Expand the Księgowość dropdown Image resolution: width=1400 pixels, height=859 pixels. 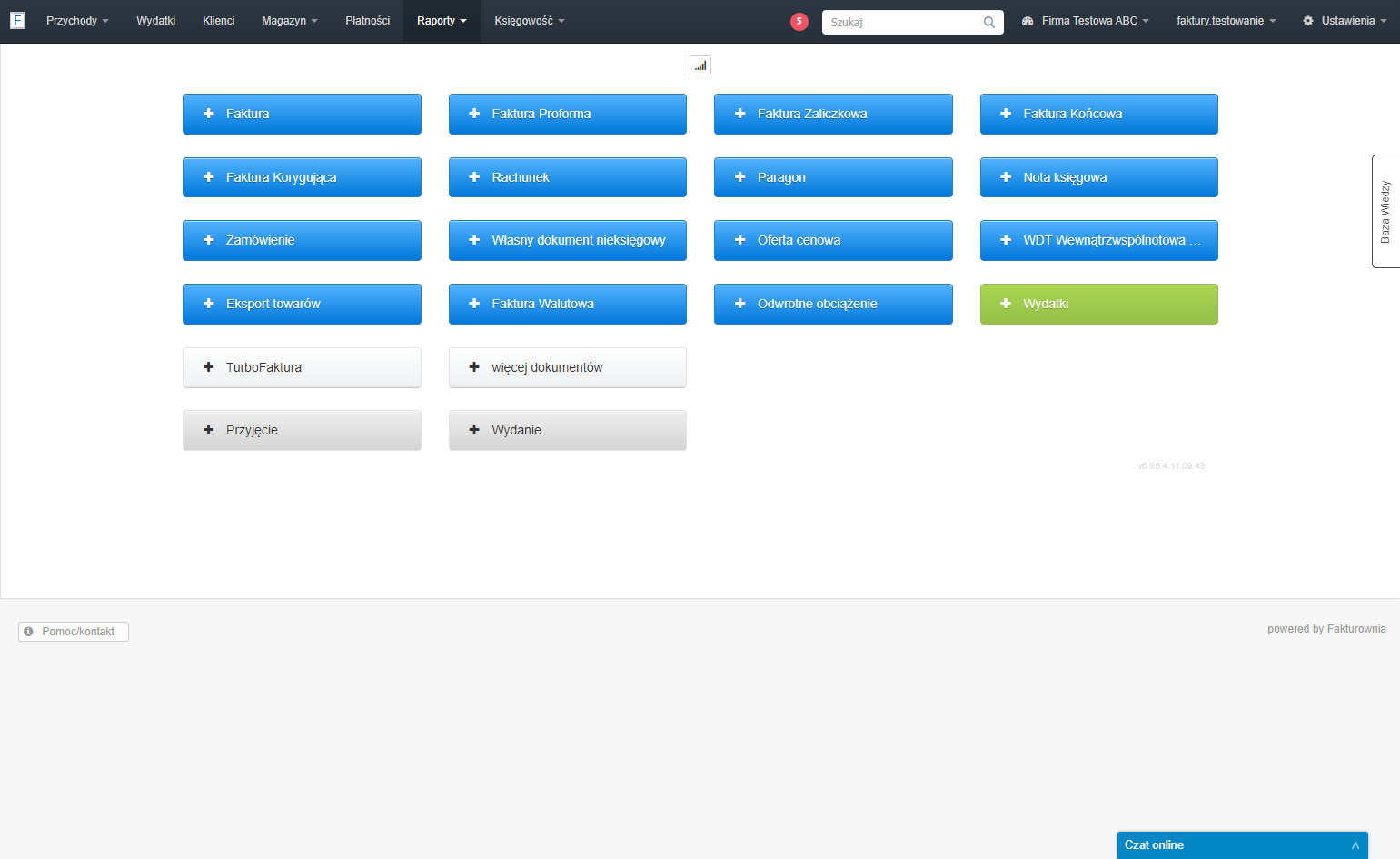[x=530, y=21]
